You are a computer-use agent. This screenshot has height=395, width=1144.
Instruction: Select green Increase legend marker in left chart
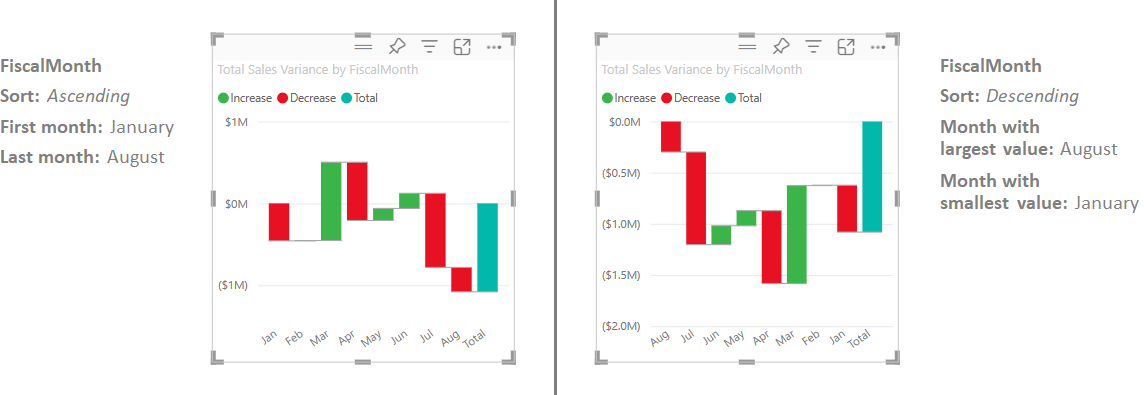[x=223, y=98]
